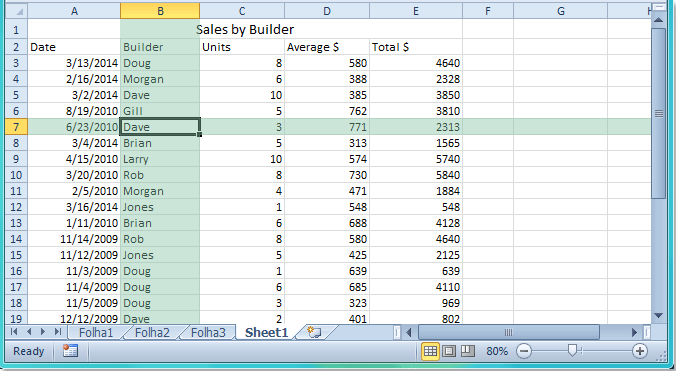Select the cell with total 1565
Viewport: 676px width, 371px height.
[x=416, y=143]
